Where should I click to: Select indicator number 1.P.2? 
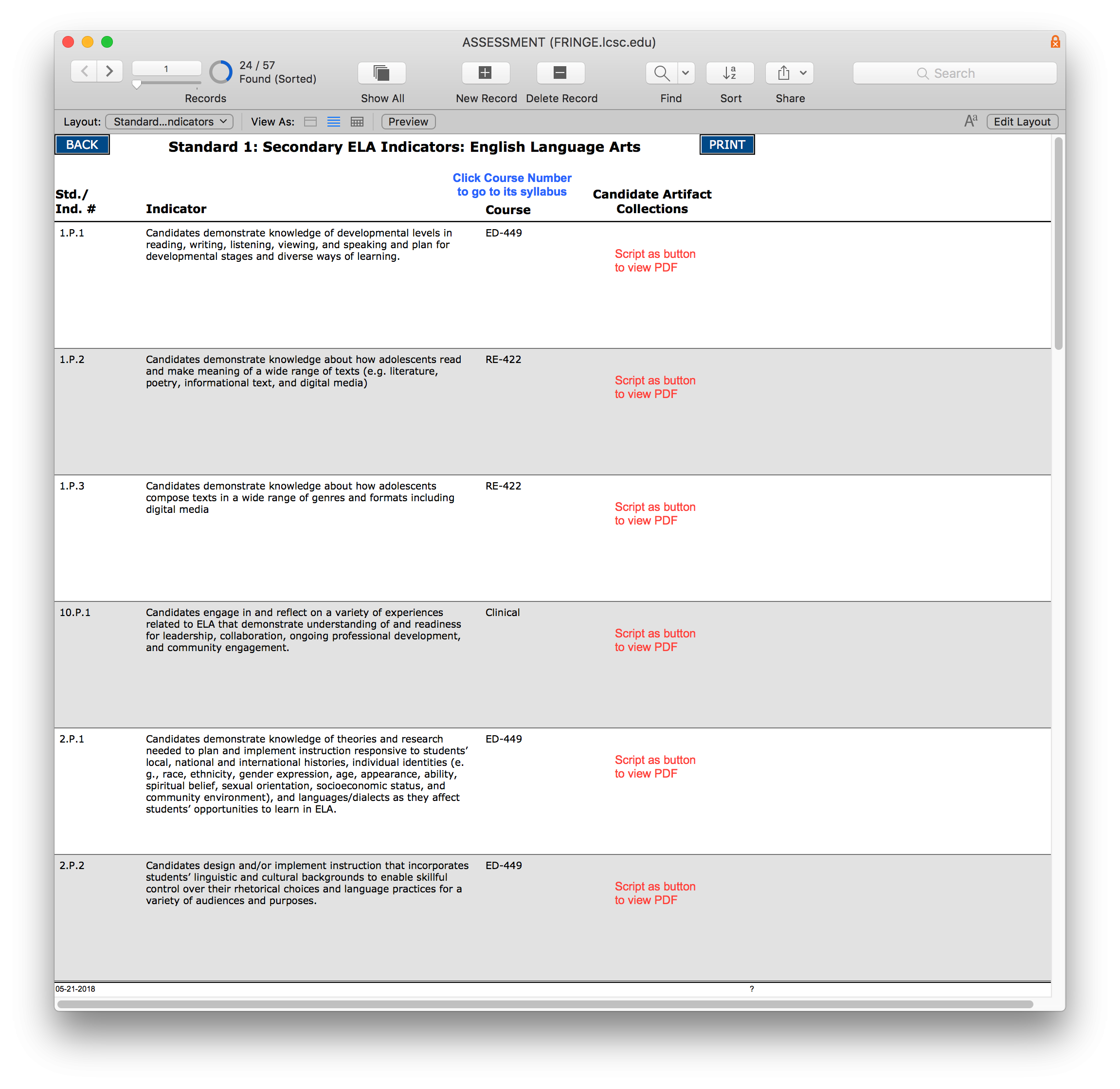pyautogui.click(x=72, y=359)
